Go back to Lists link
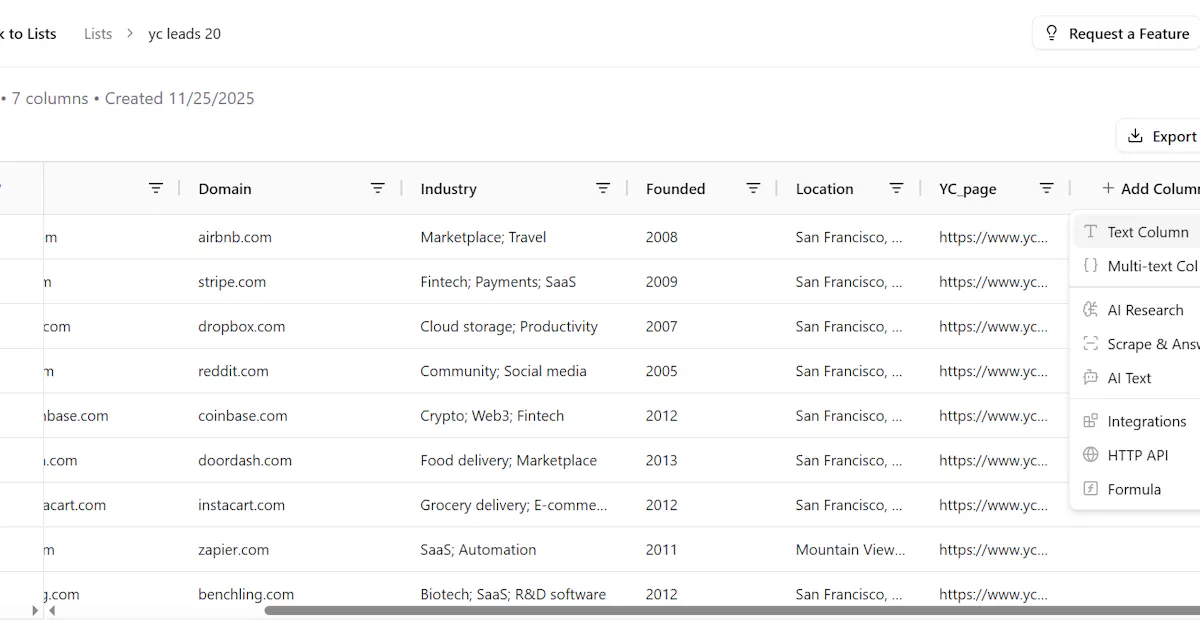The image size is (1200, 630). (x=28, y=33)
